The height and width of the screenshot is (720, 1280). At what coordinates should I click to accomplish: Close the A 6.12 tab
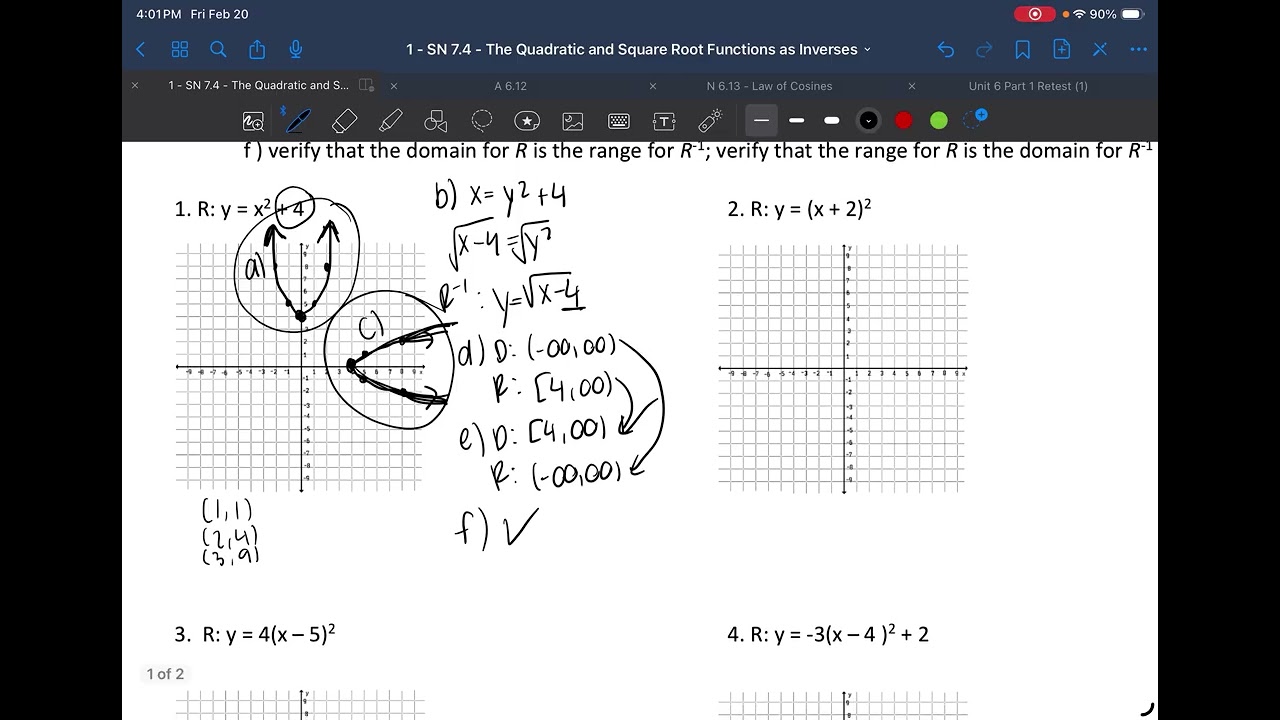click(x=394, y=86)
